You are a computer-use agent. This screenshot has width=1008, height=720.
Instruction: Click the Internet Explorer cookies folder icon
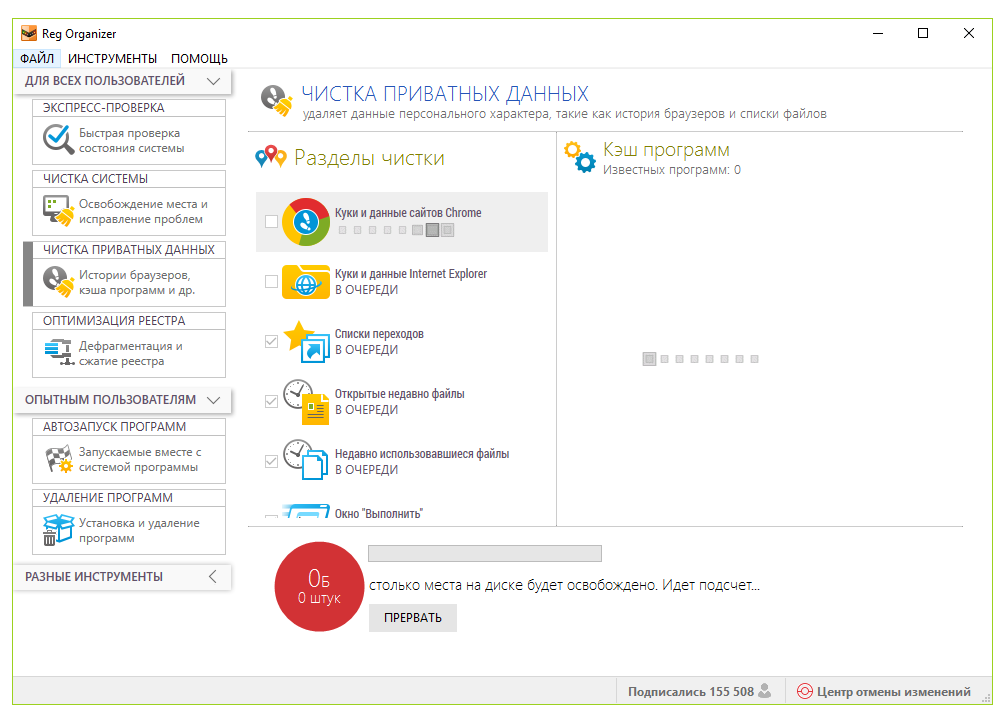(x=306, y=282)
